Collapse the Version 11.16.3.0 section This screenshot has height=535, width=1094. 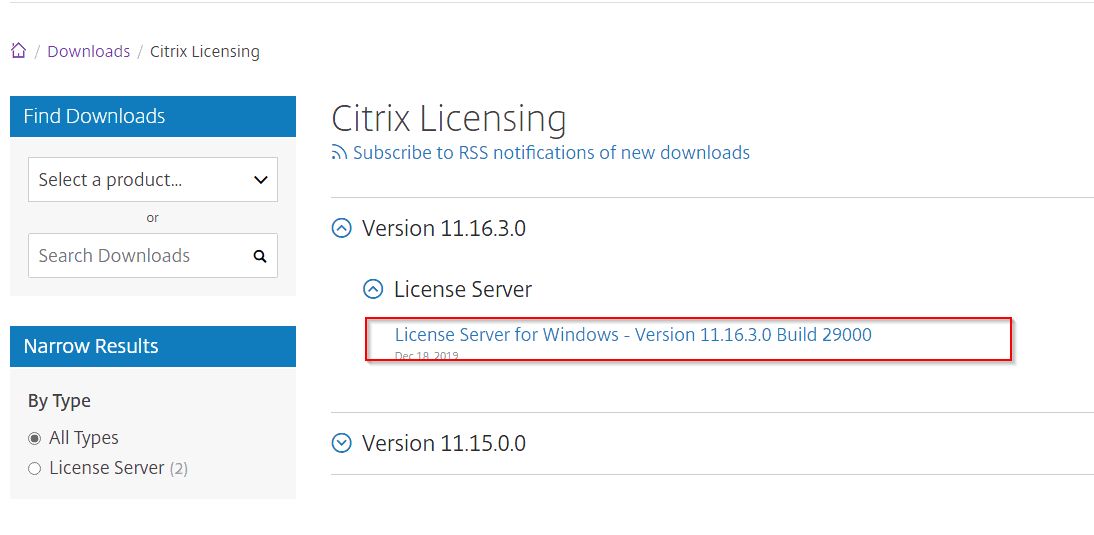pos(342,228)
